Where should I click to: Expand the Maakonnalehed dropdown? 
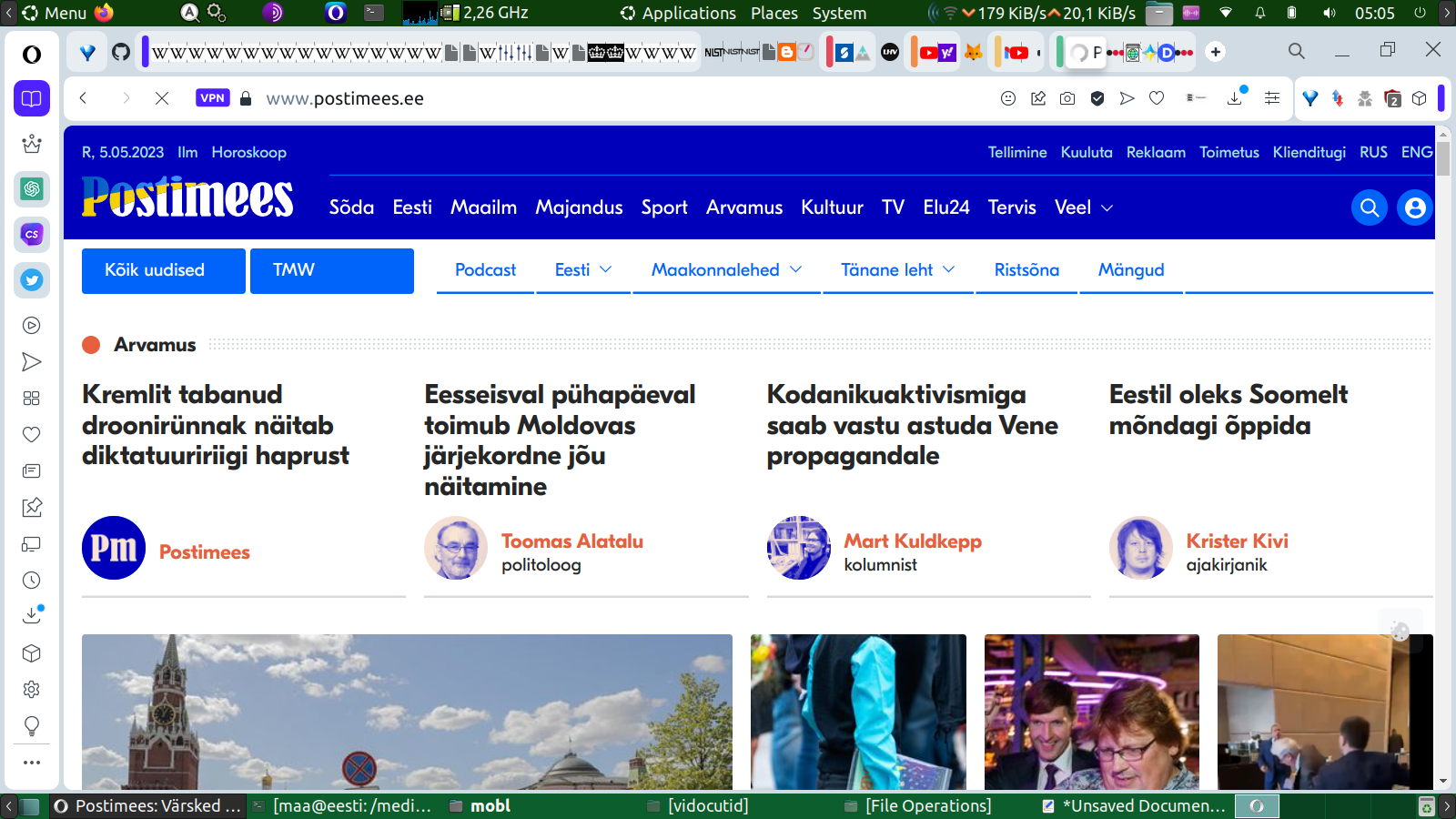pyautogui.click(x=726, y=270)
